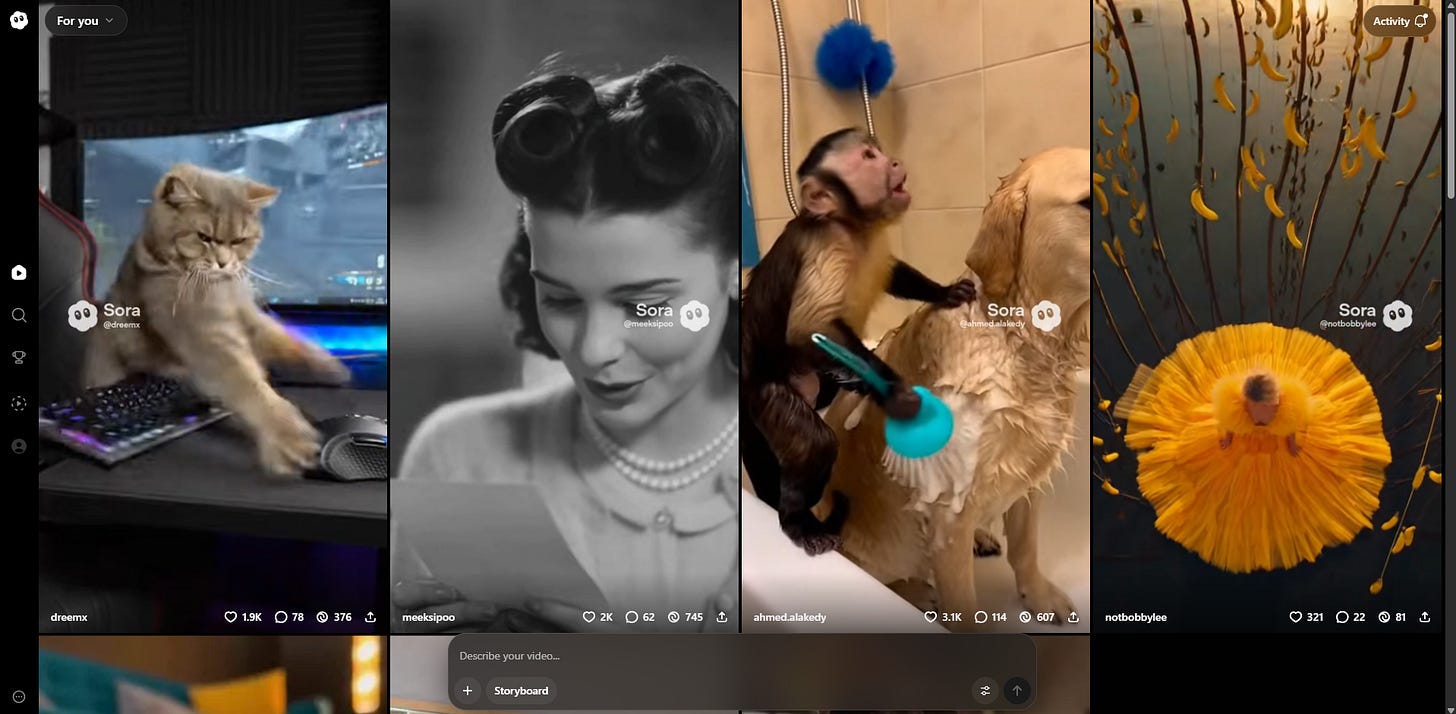Open meeksipoo profile username link

(x=428, y=617)
